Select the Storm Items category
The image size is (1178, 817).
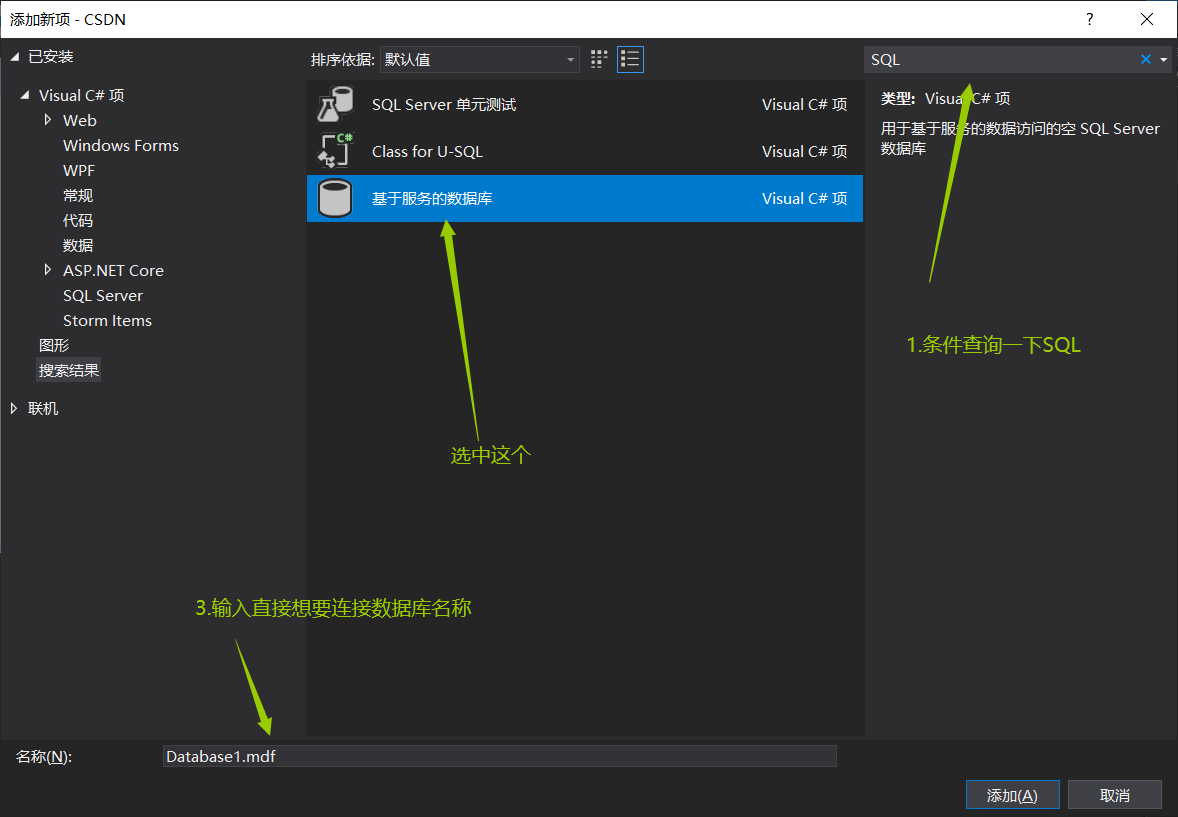coord(107,320)
